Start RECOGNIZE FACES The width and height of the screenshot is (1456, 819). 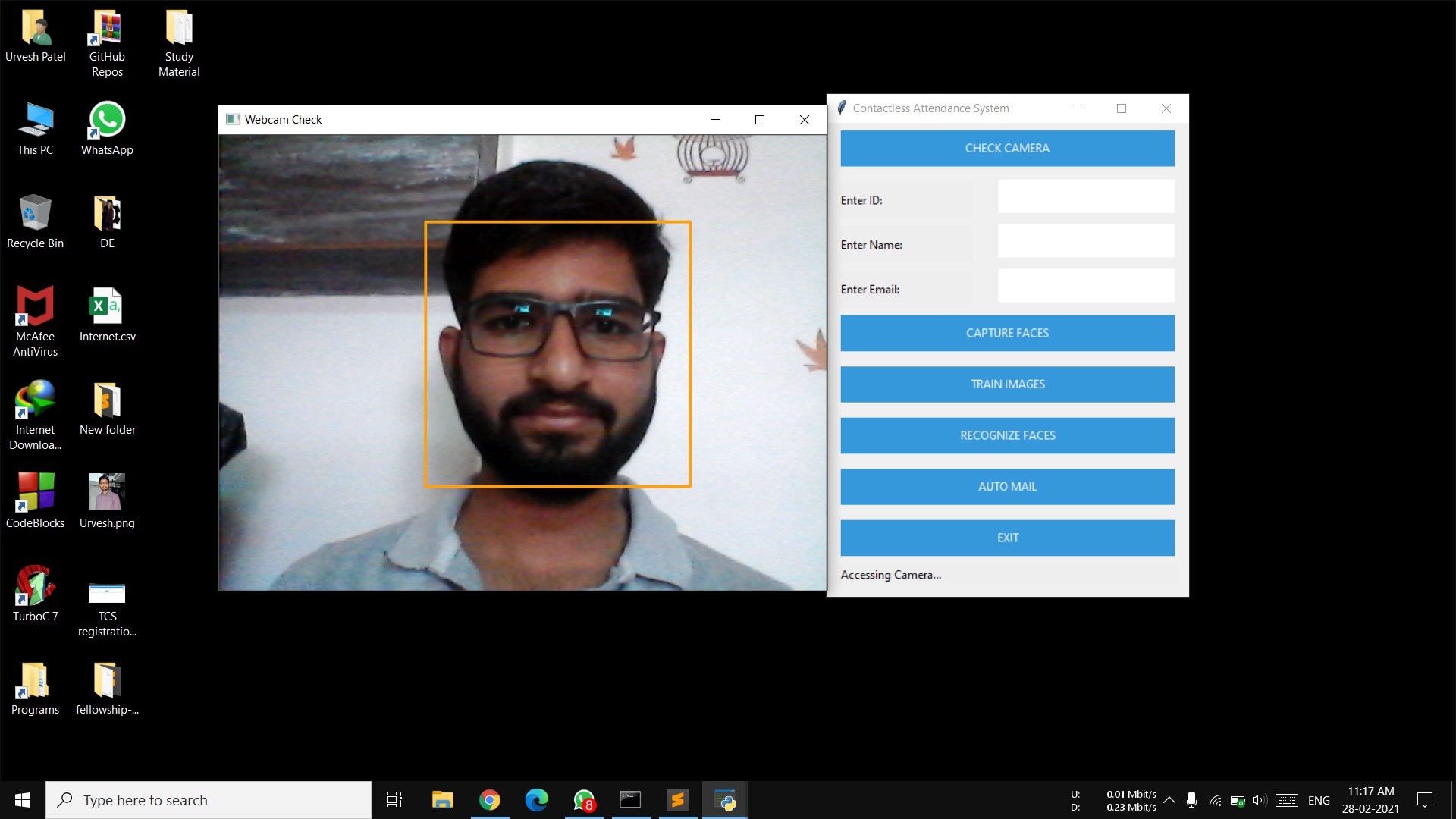[1006, 435]
